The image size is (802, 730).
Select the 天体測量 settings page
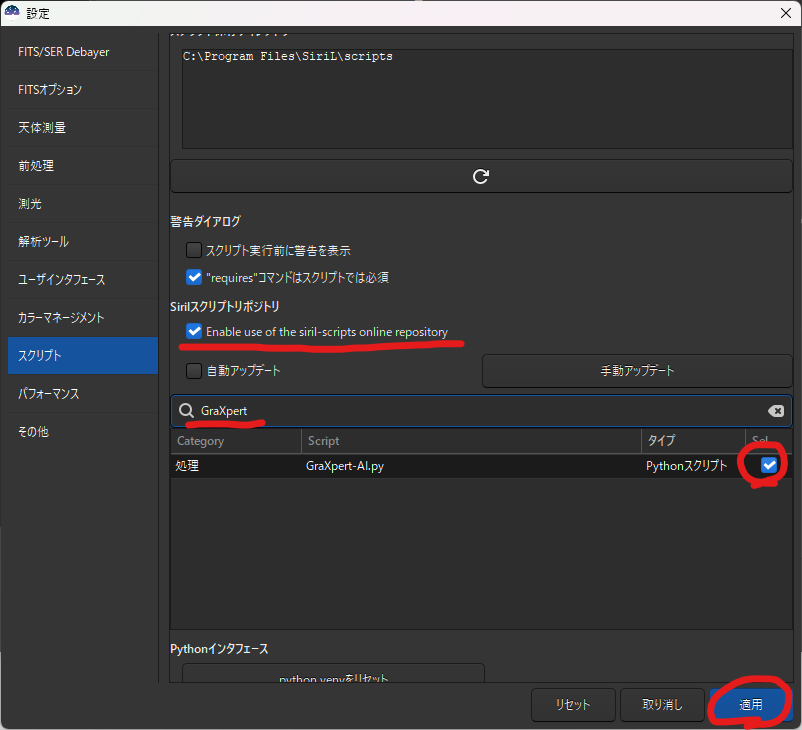(79, 128)
